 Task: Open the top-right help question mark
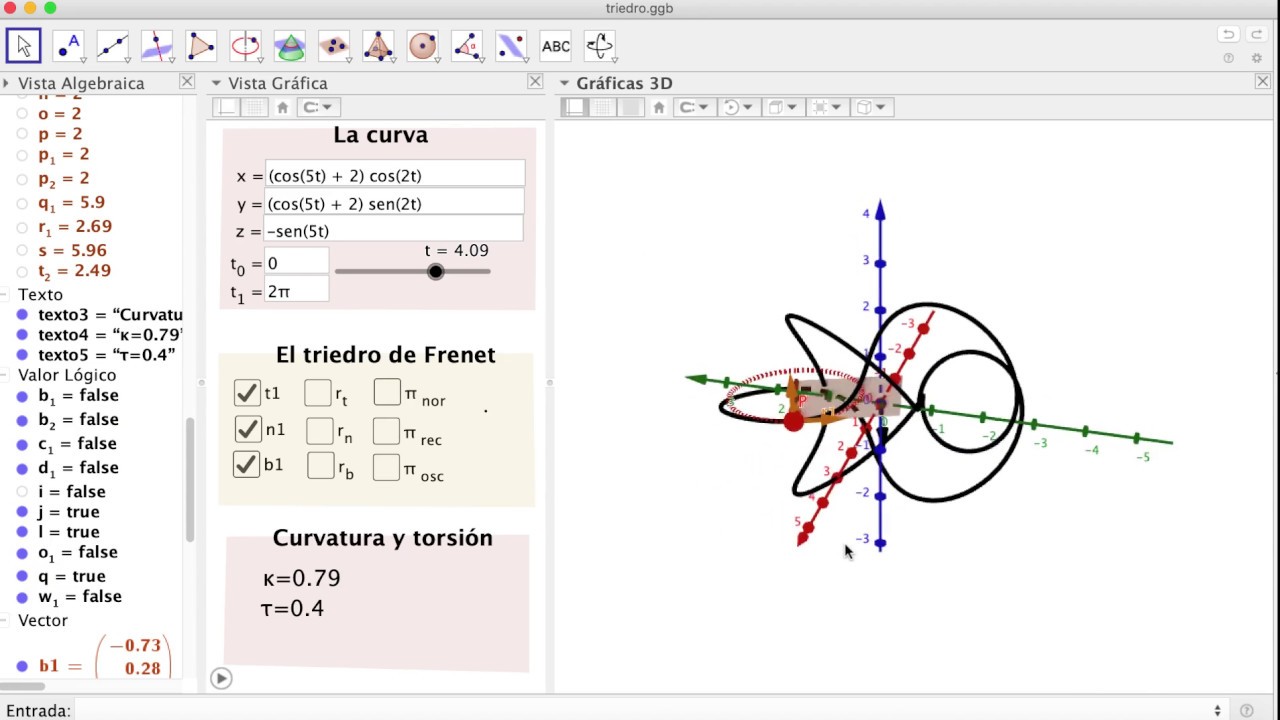click(1228, 58)
